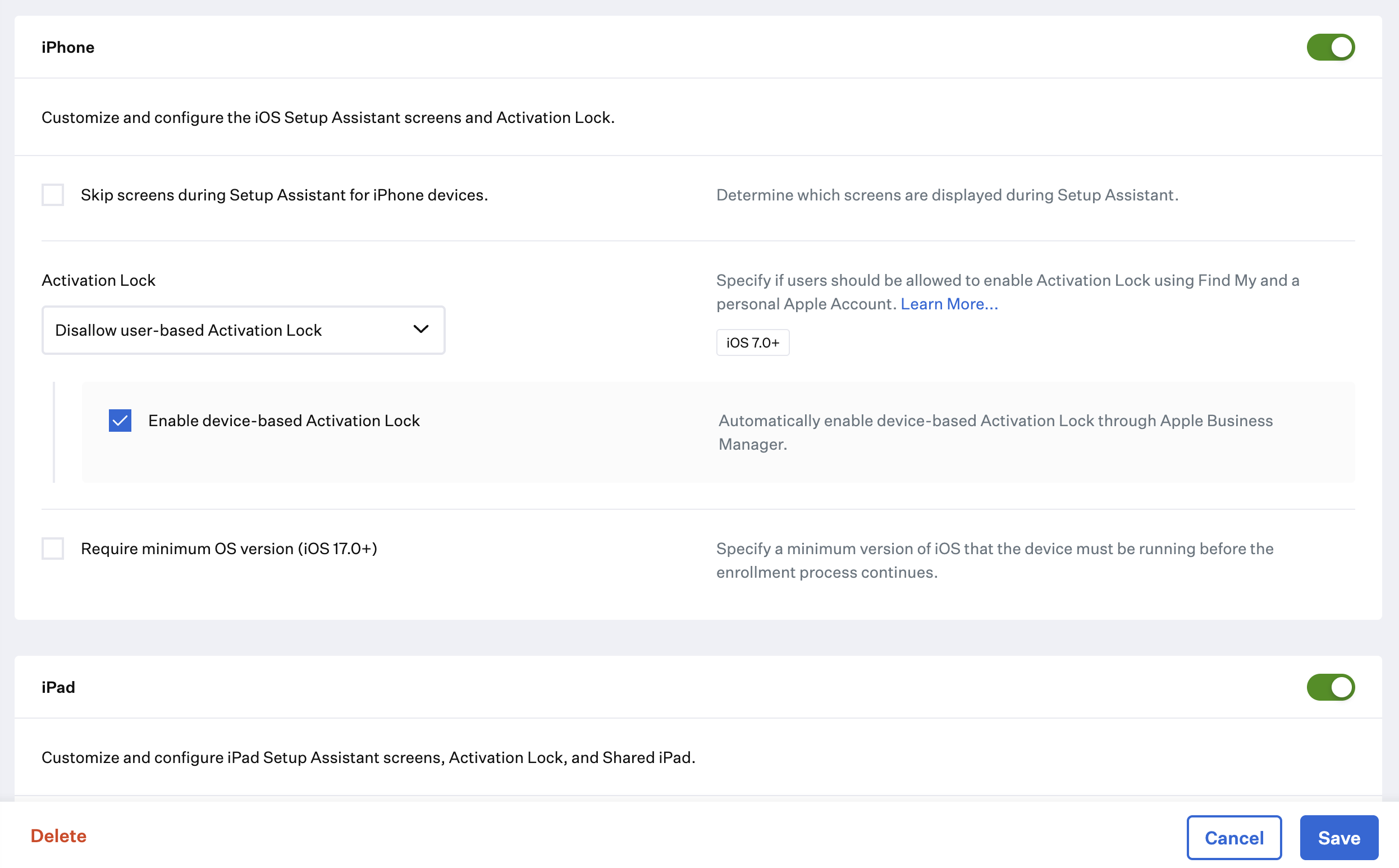1399x868 pixels.
Task: Click the Save button
Action: click(1338, 838)
